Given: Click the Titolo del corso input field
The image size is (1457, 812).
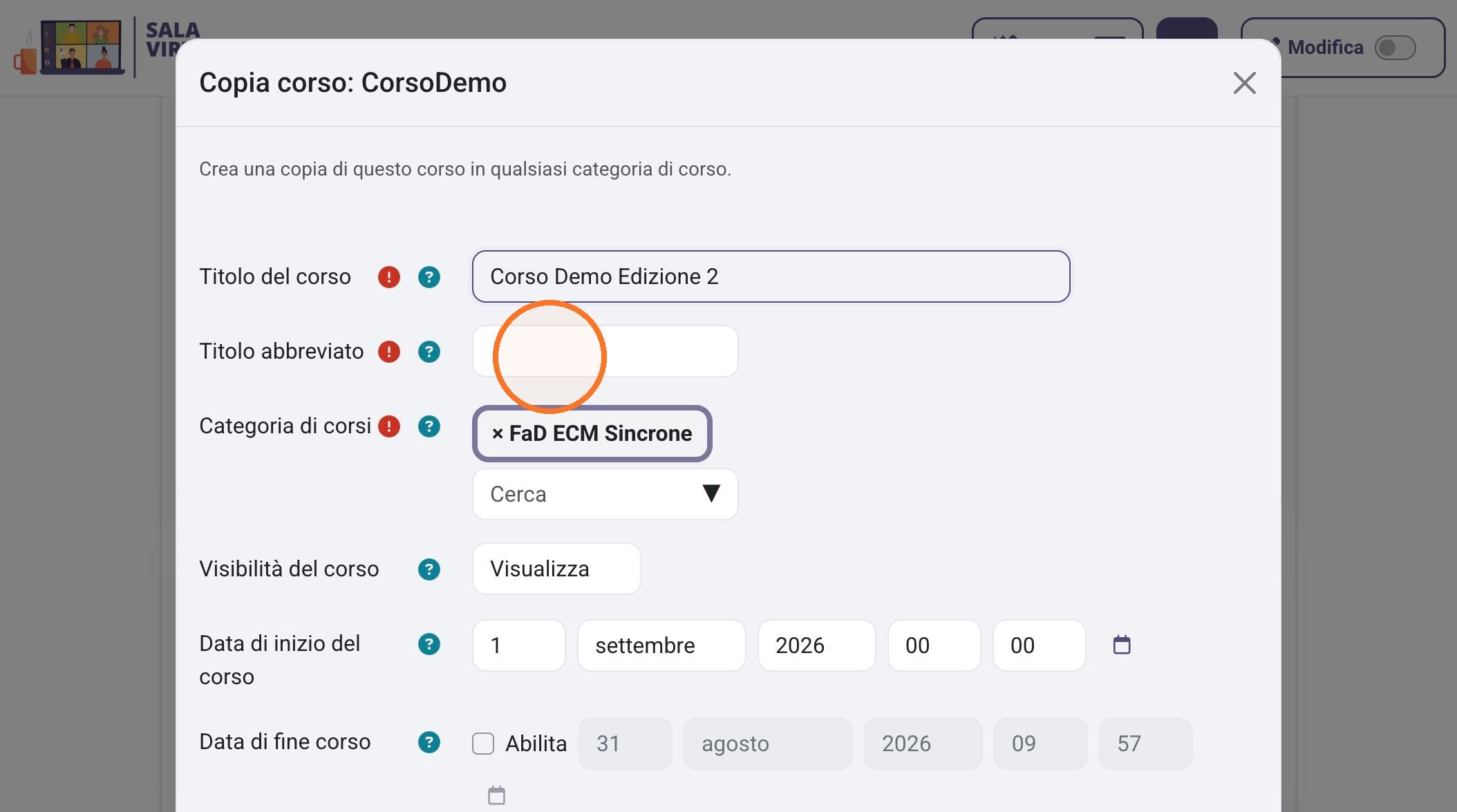Looking at the screenshot, I should tap(771, 276).
